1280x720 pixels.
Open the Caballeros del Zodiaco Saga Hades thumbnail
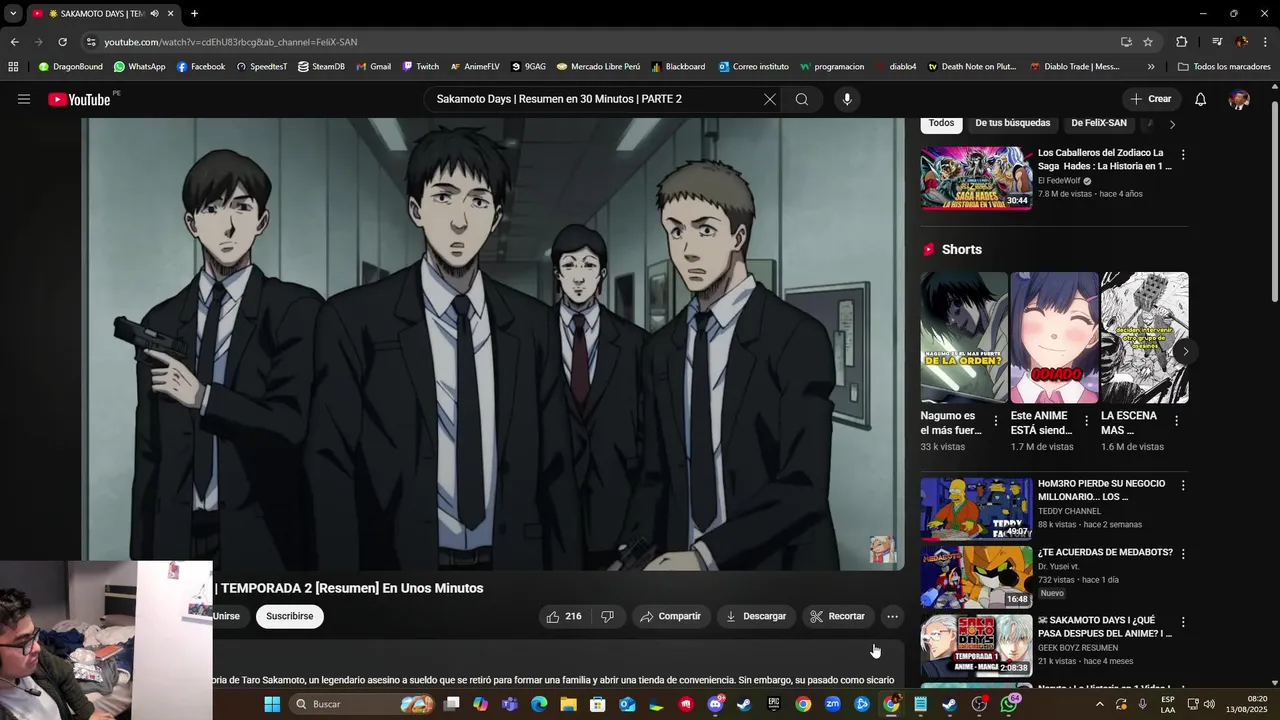[977, 178]
